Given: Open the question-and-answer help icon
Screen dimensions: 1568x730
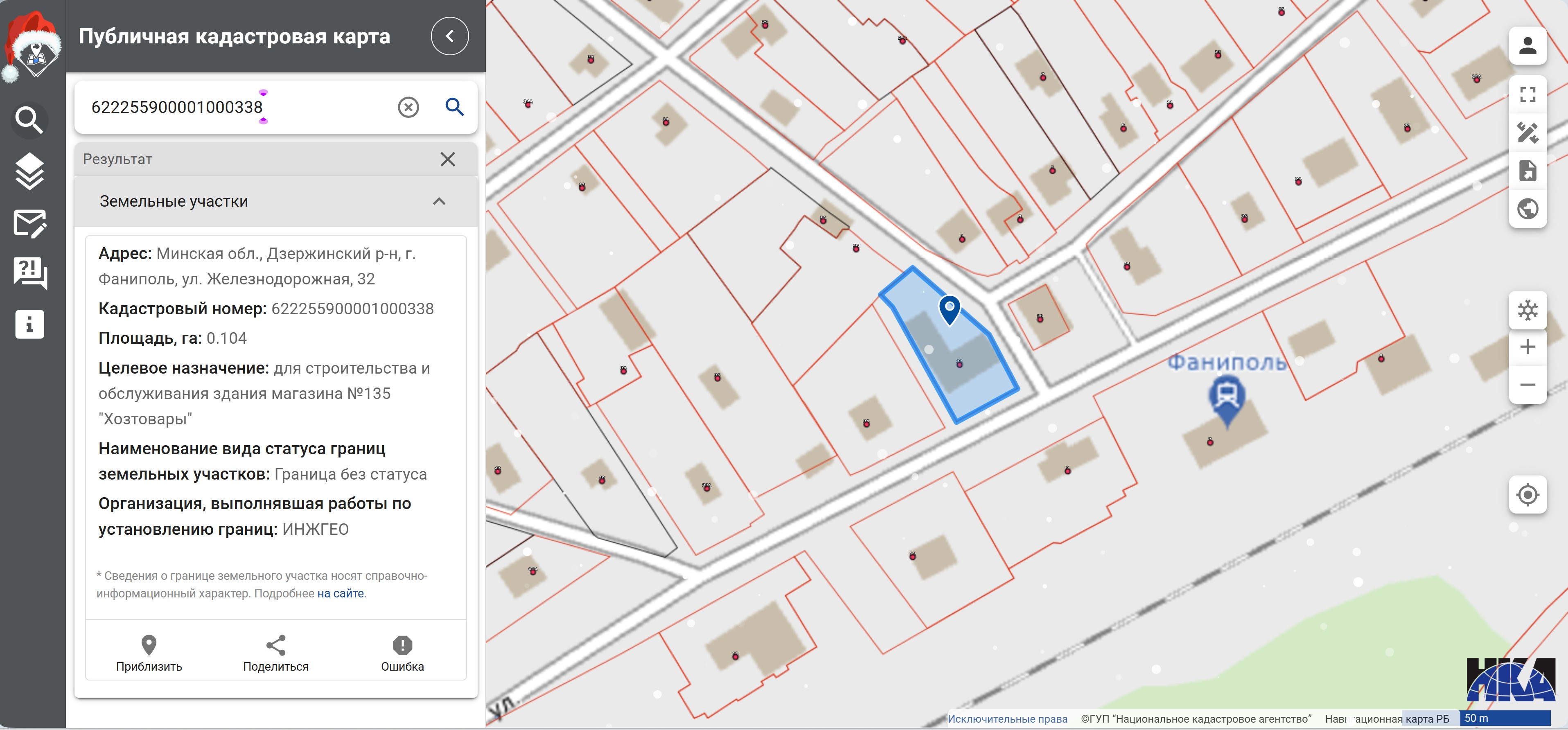Looking at the screenshot, I should point(29,273).
